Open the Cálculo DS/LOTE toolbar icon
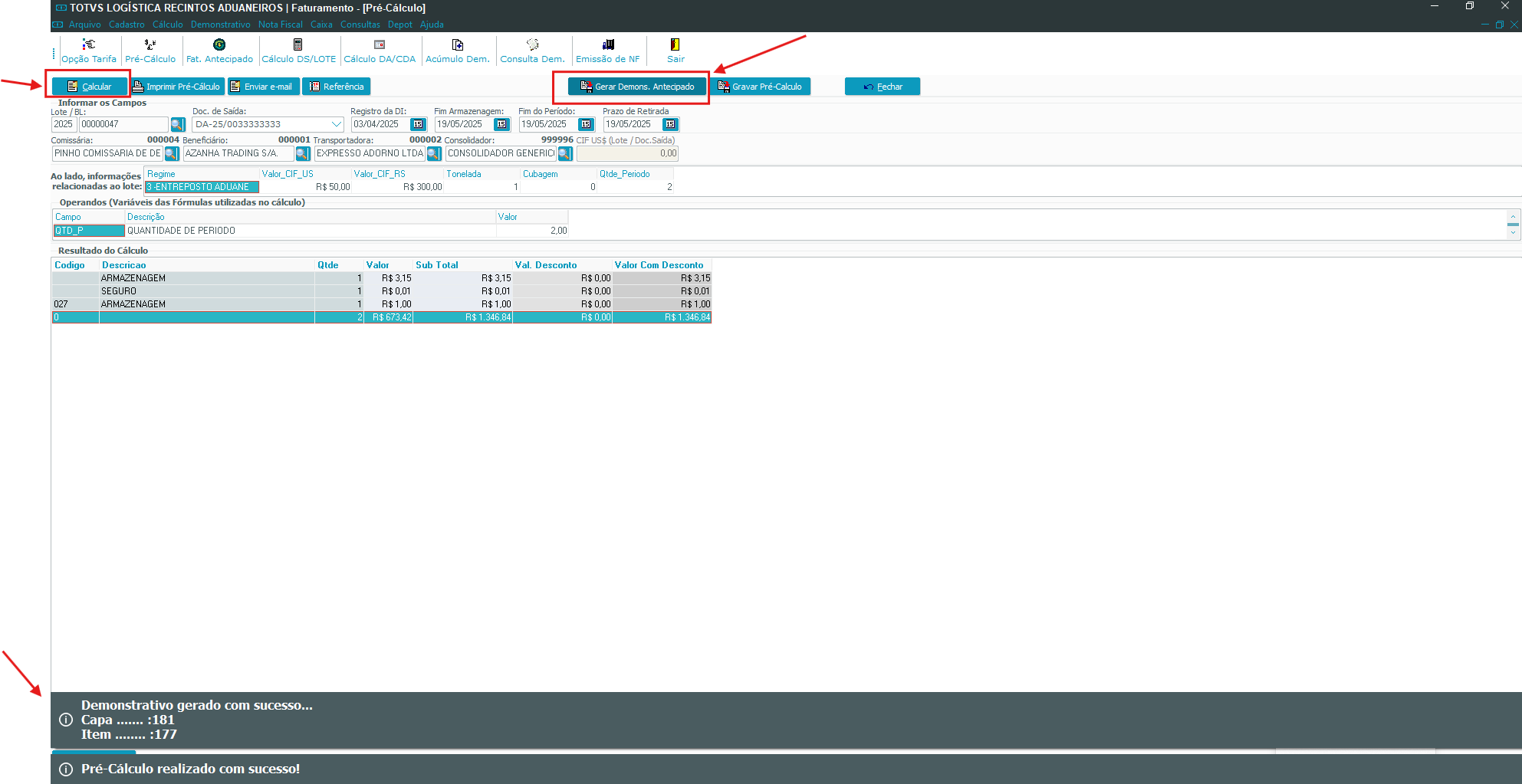1522x784 pixels. pyautogui.click(x=298, y=51)
